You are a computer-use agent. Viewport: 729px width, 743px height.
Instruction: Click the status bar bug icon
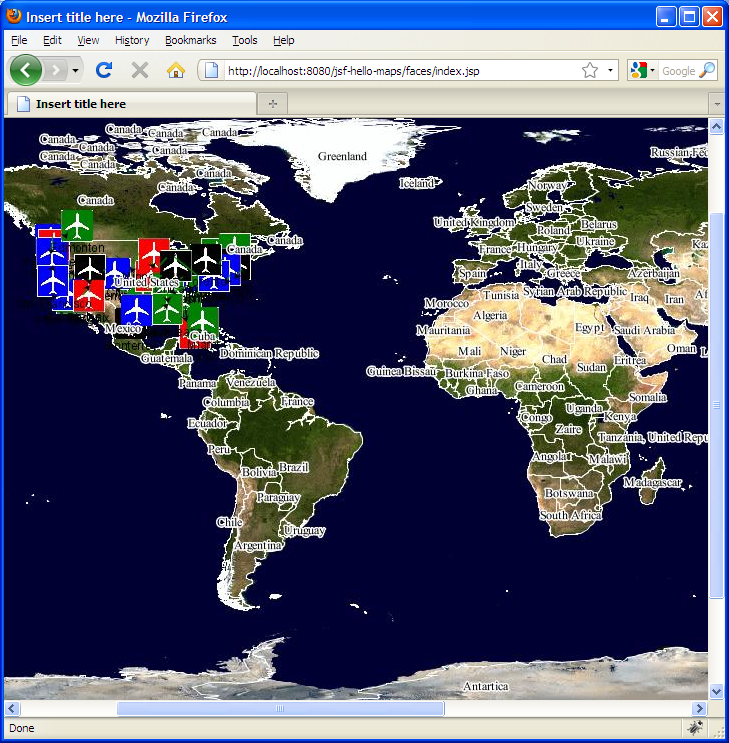click(x=695, y=728)
